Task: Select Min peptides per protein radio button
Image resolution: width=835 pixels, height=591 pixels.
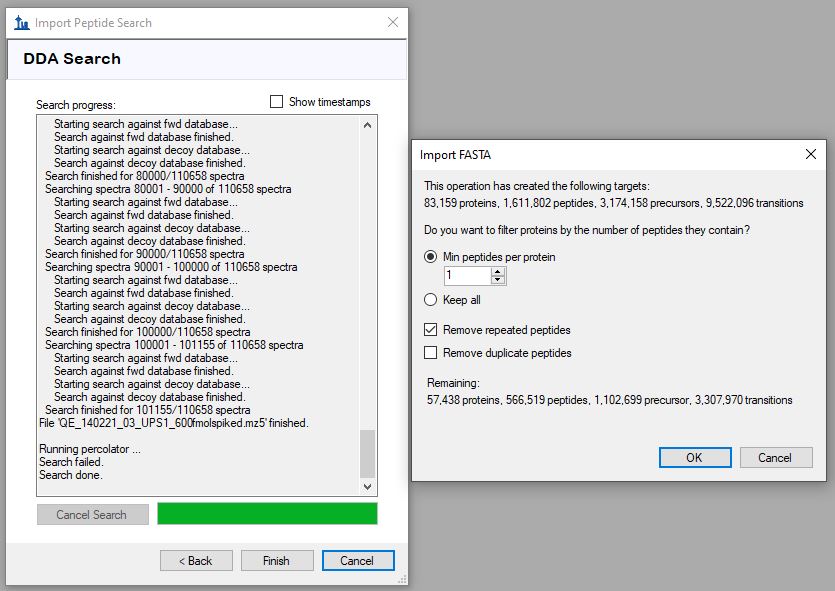Action: pyautogui.click(x=431, y=257)
